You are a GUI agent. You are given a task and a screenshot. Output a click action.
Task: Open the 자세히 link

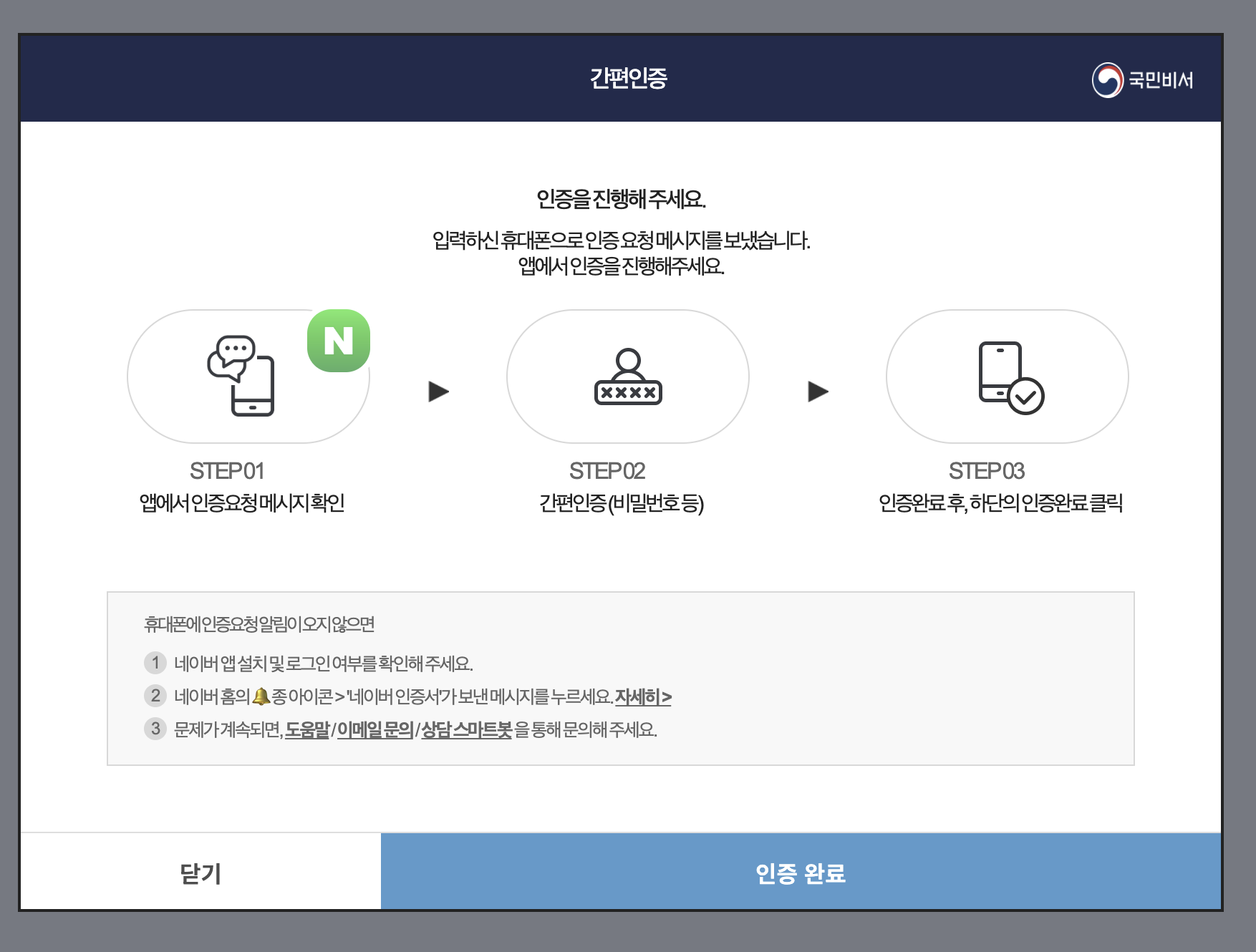point(644,698)
